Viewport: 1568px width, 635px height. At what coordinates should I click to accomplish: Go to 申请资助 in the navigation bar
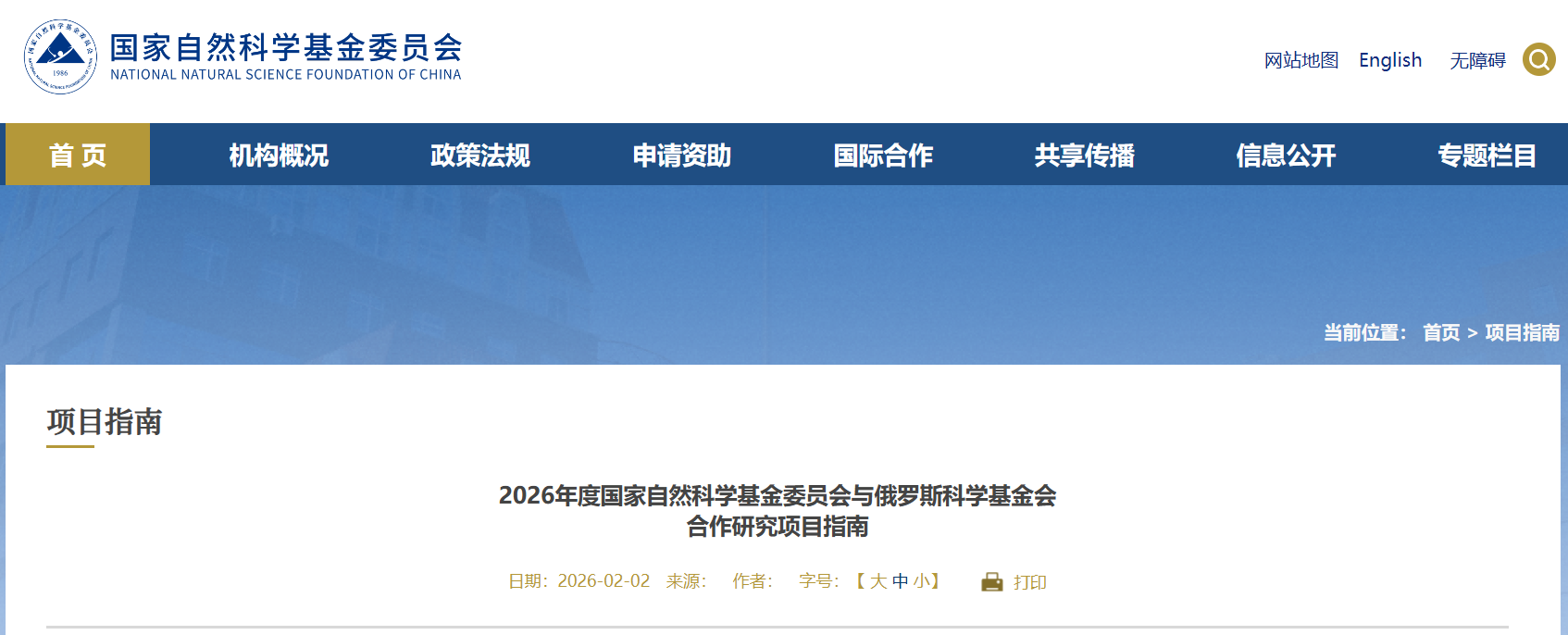tap(681, 156)
